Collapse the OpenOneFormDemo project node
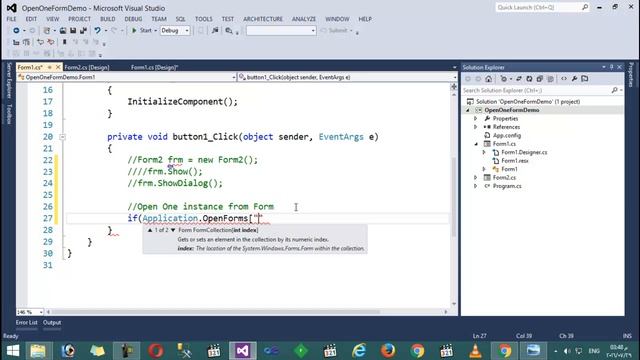640x360 pixels. tap(468, 110)
